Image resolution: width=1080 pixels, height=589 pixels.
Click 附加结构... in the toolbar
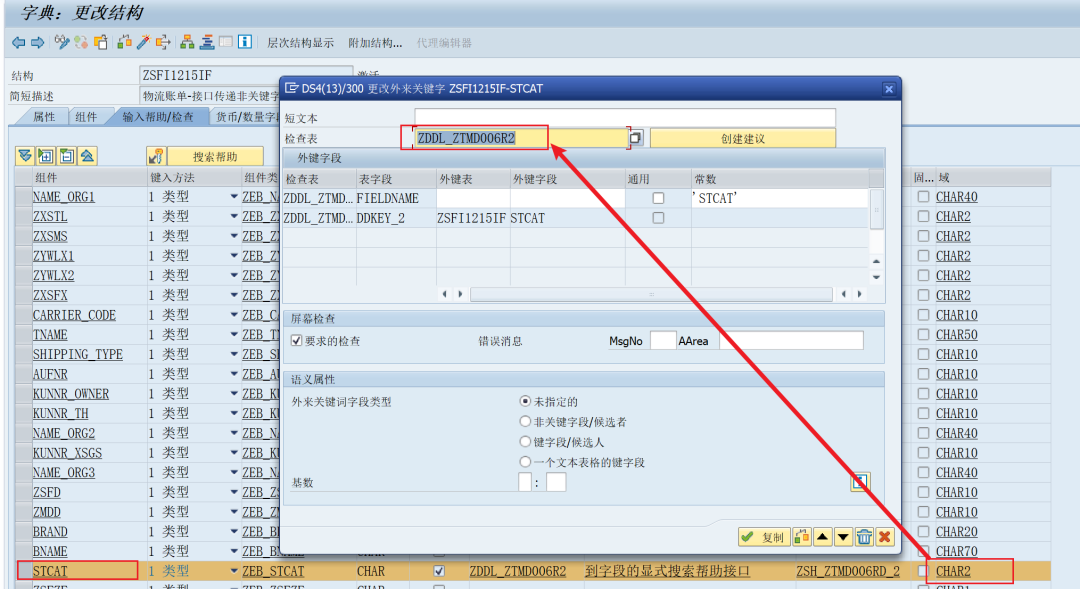[x=375, y=43]
